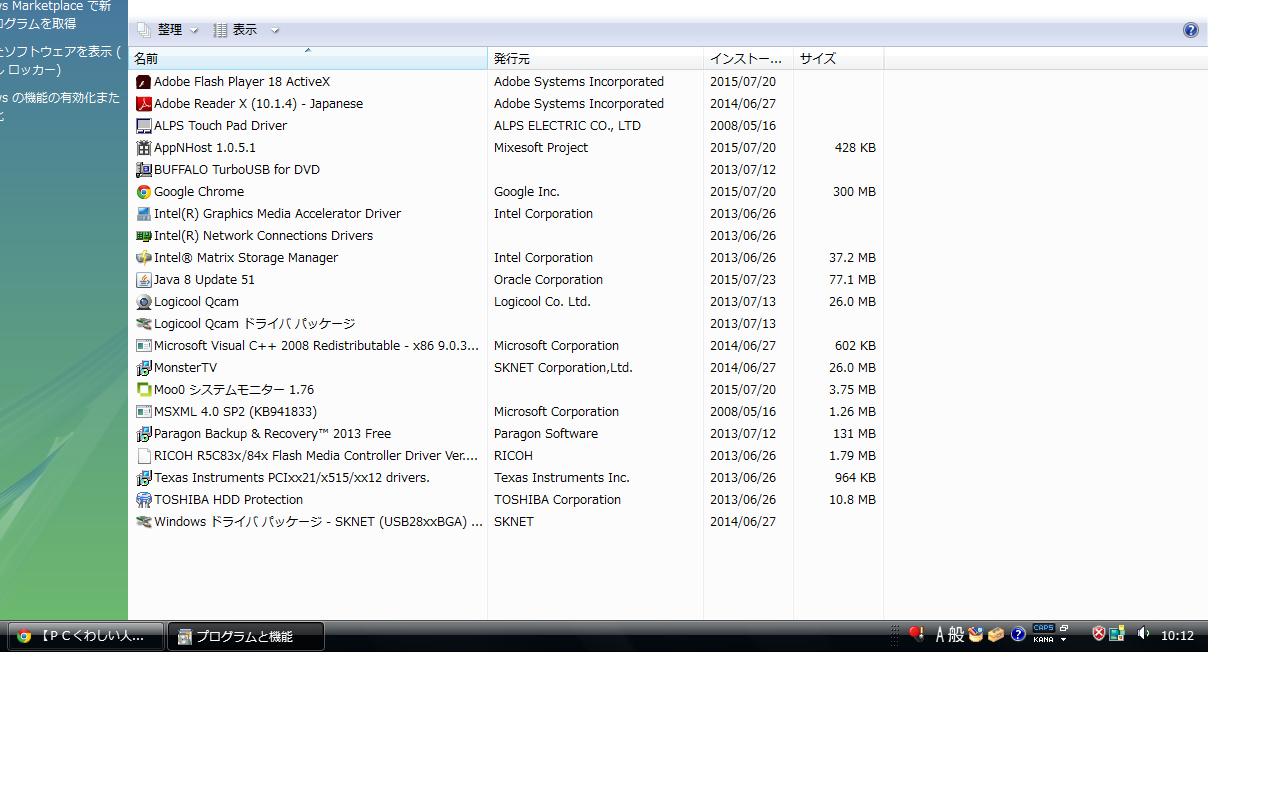1280x800 pixels.
Task: Click the TOSHIBA HDD Protection icon
Action: 144,500
